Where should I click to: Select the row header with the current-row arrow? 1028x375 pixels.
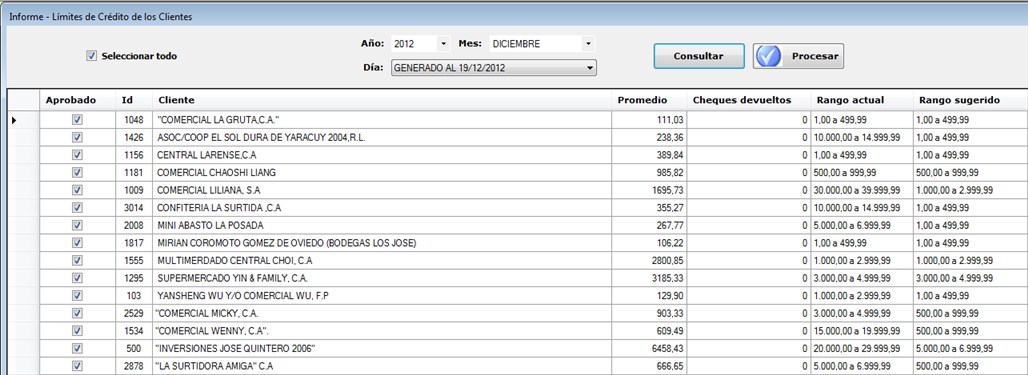coord(24,120)
